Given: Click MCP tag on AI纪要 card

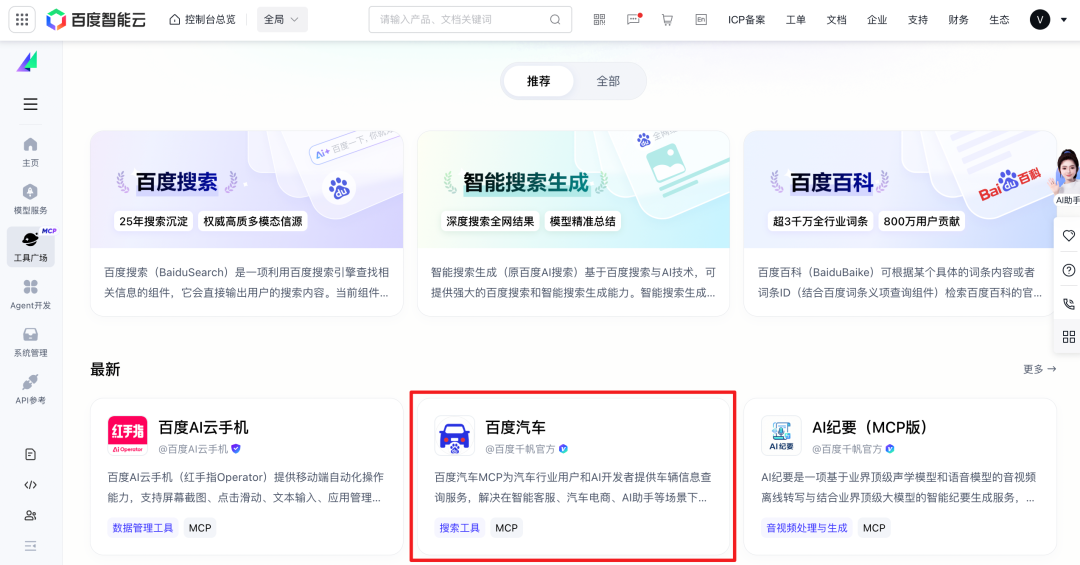Looking at the screenshot, I should pos(874,528).
